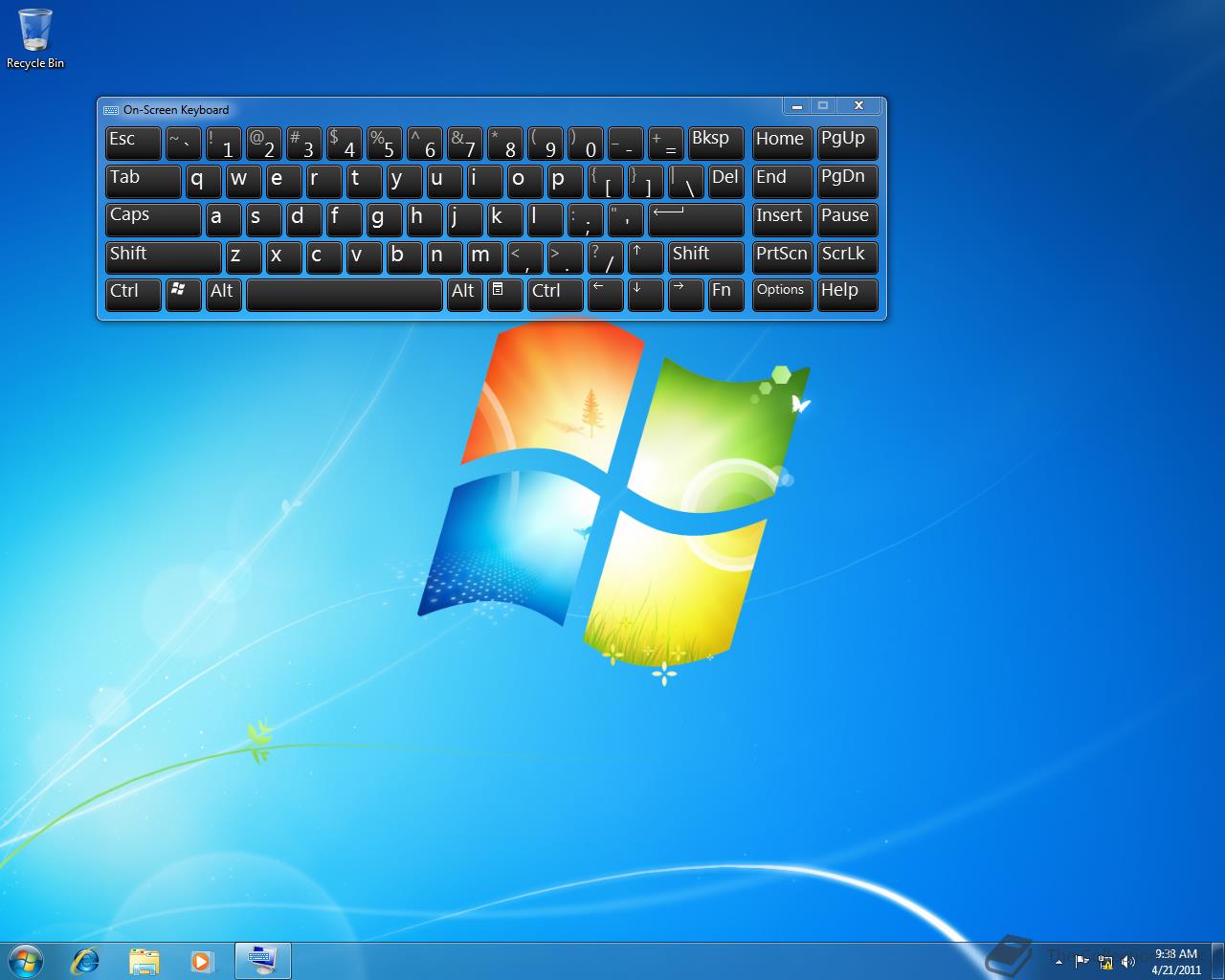
Task: Toggle the left Alt key
Action: [x=223, y=295]
